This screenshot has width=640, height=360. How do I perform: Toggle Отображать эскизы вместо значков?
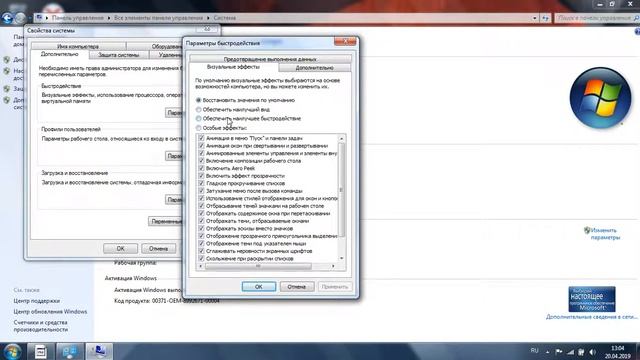(201, 228)
